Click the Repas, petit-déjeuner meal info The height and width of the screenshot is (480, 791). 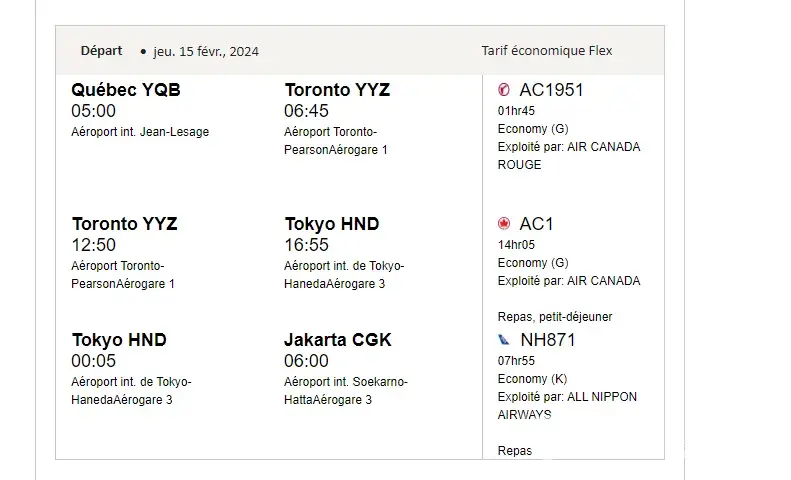555,317
